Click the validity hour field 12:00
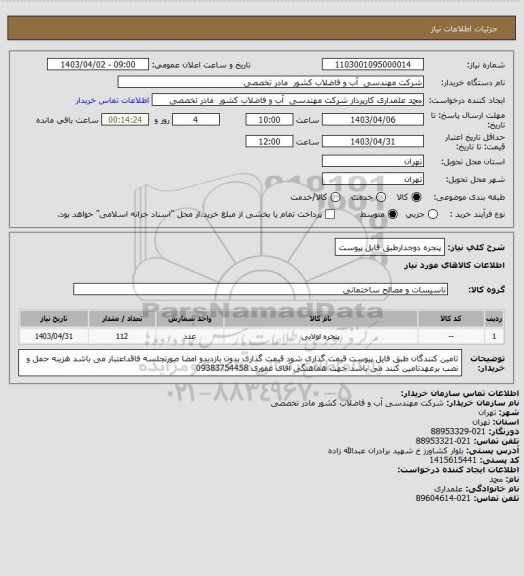 point(269,141)
